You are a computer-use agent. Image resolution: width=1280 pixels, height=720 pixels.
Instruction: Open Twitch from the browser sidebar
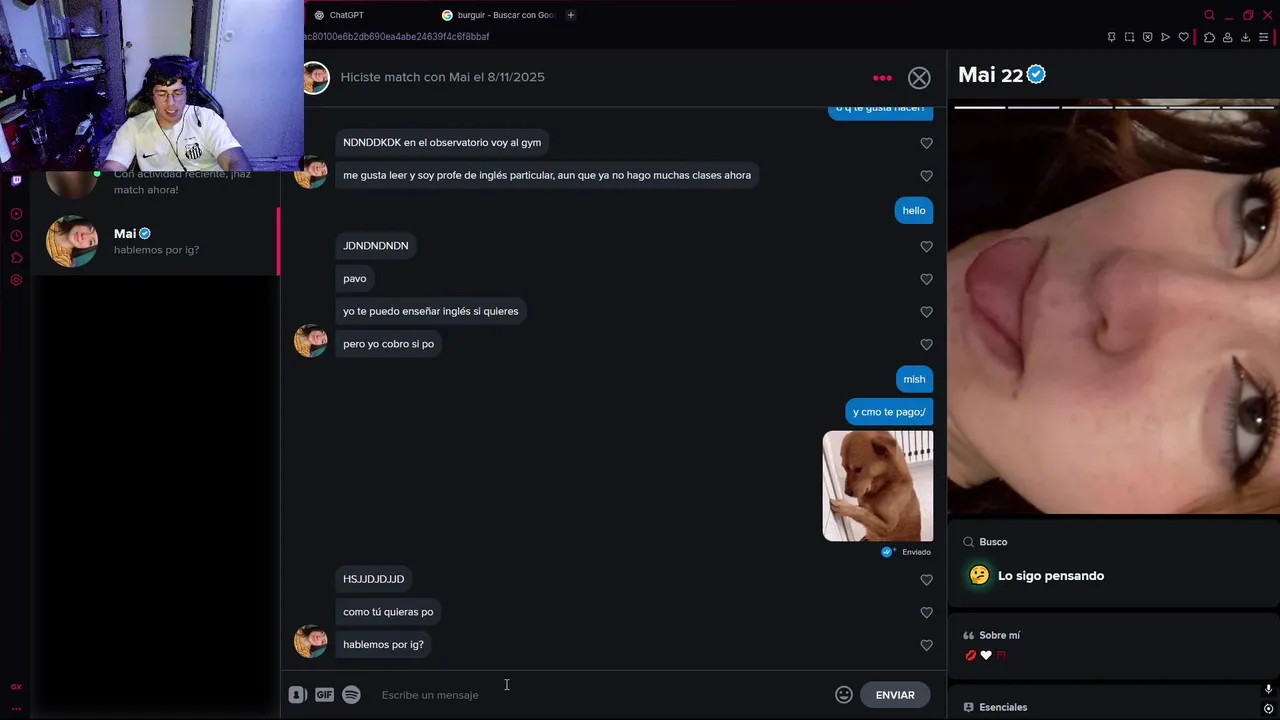[16, 181]
